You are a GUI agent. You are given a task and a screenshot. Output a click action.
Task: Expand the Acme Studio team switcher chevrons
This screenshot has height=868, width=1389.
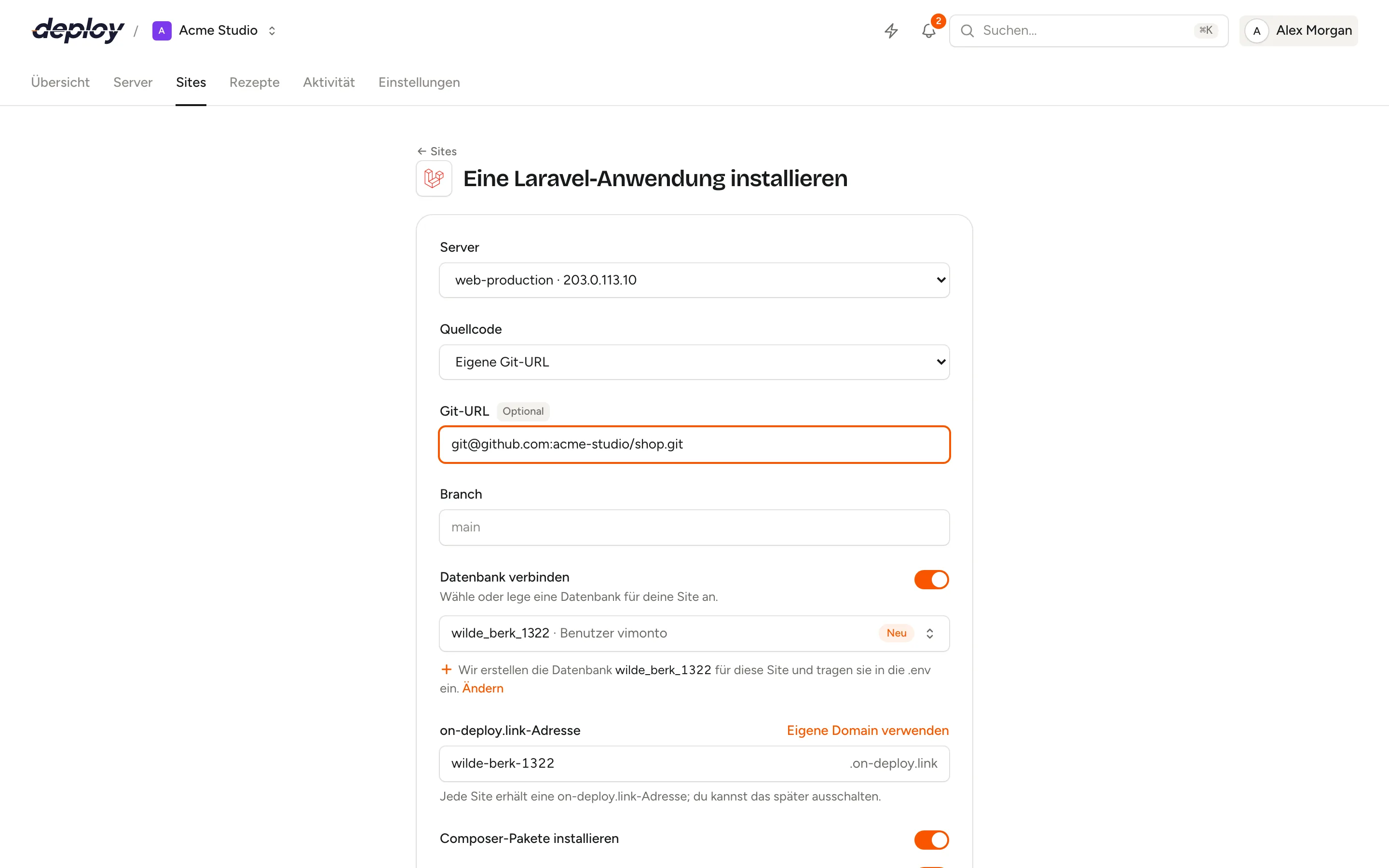pos(272,30)
